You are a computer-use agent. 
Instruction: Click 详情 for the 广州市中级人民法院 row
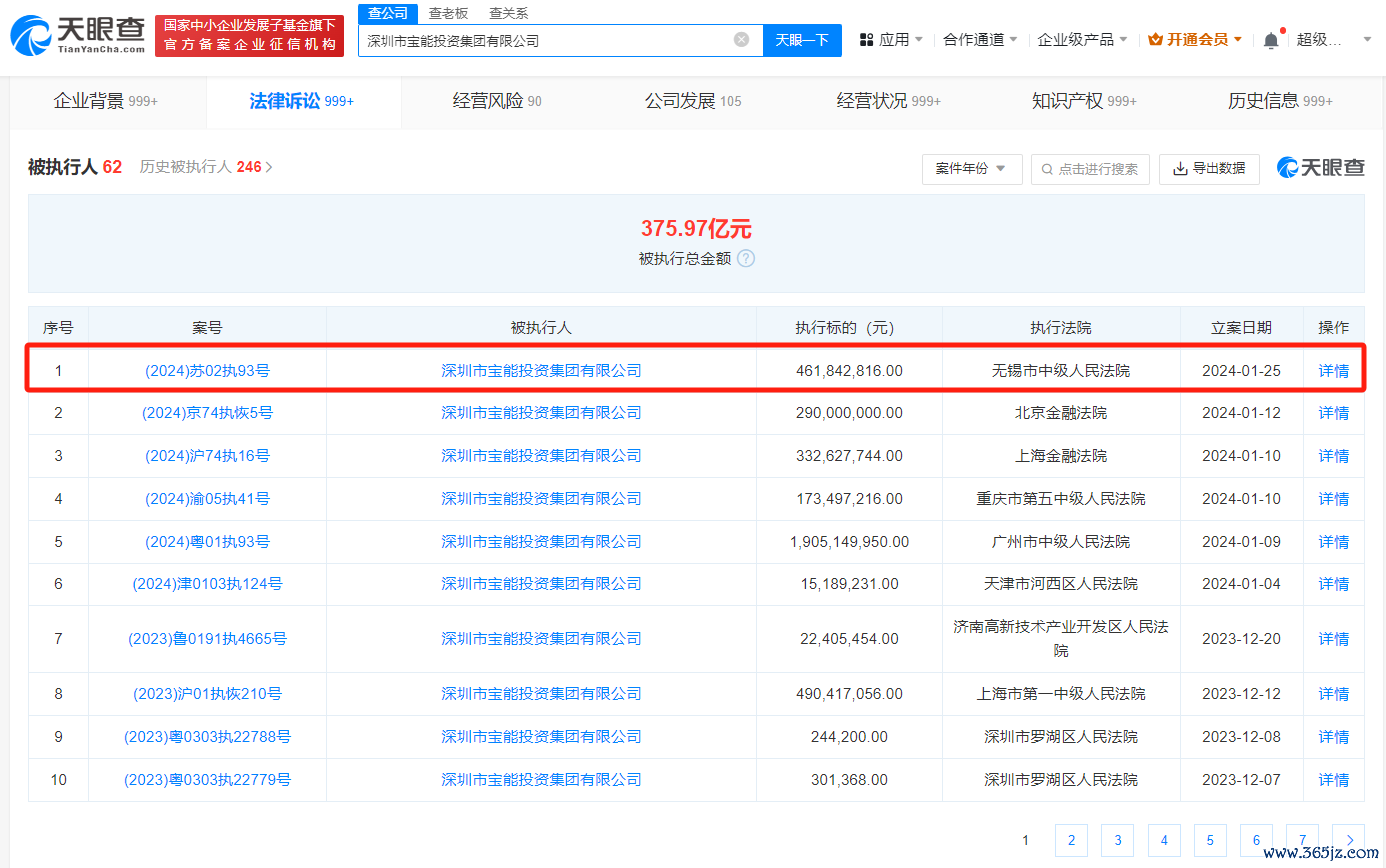tap(1333, 542)
